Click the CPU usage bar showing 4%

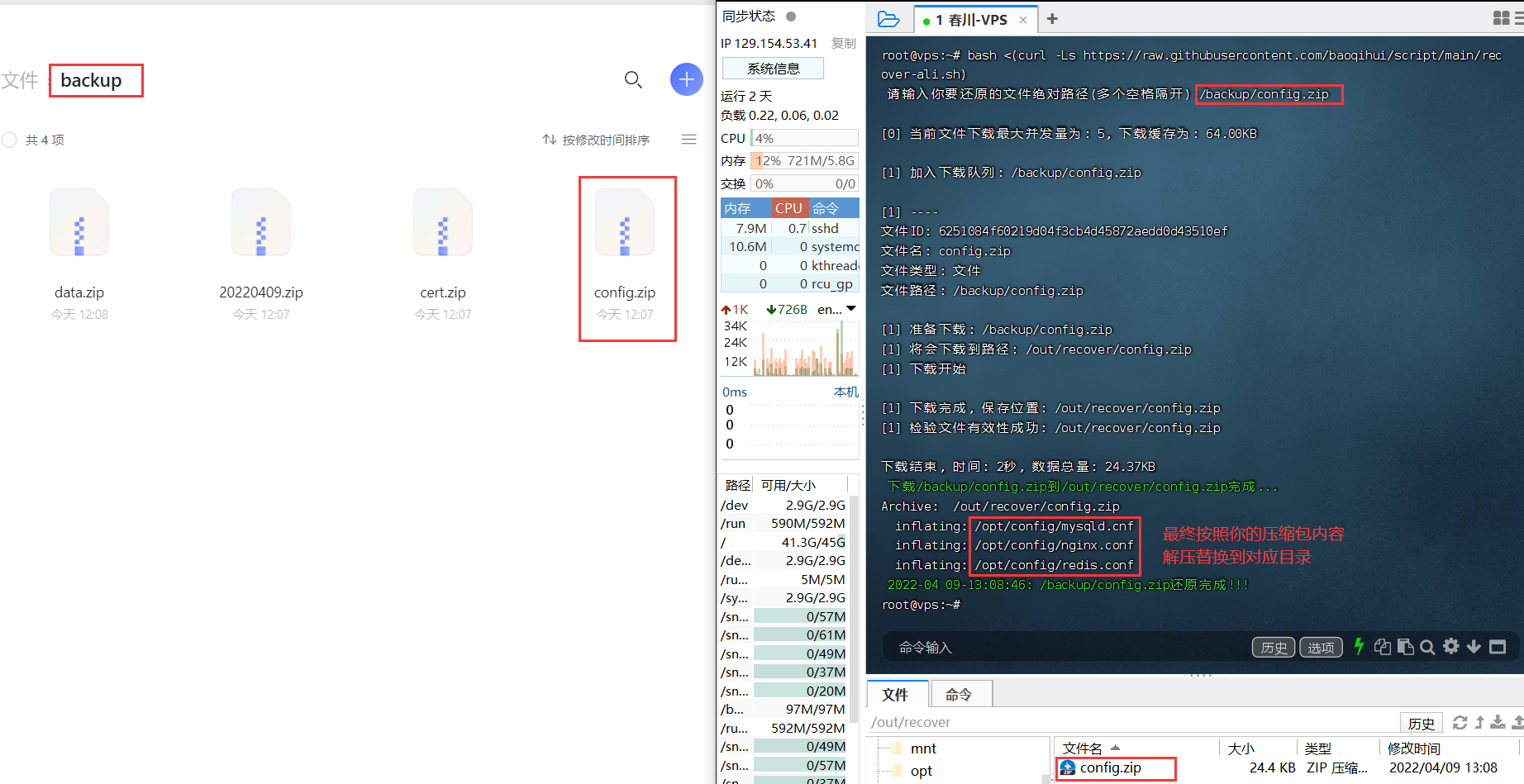tap(804, 138)
